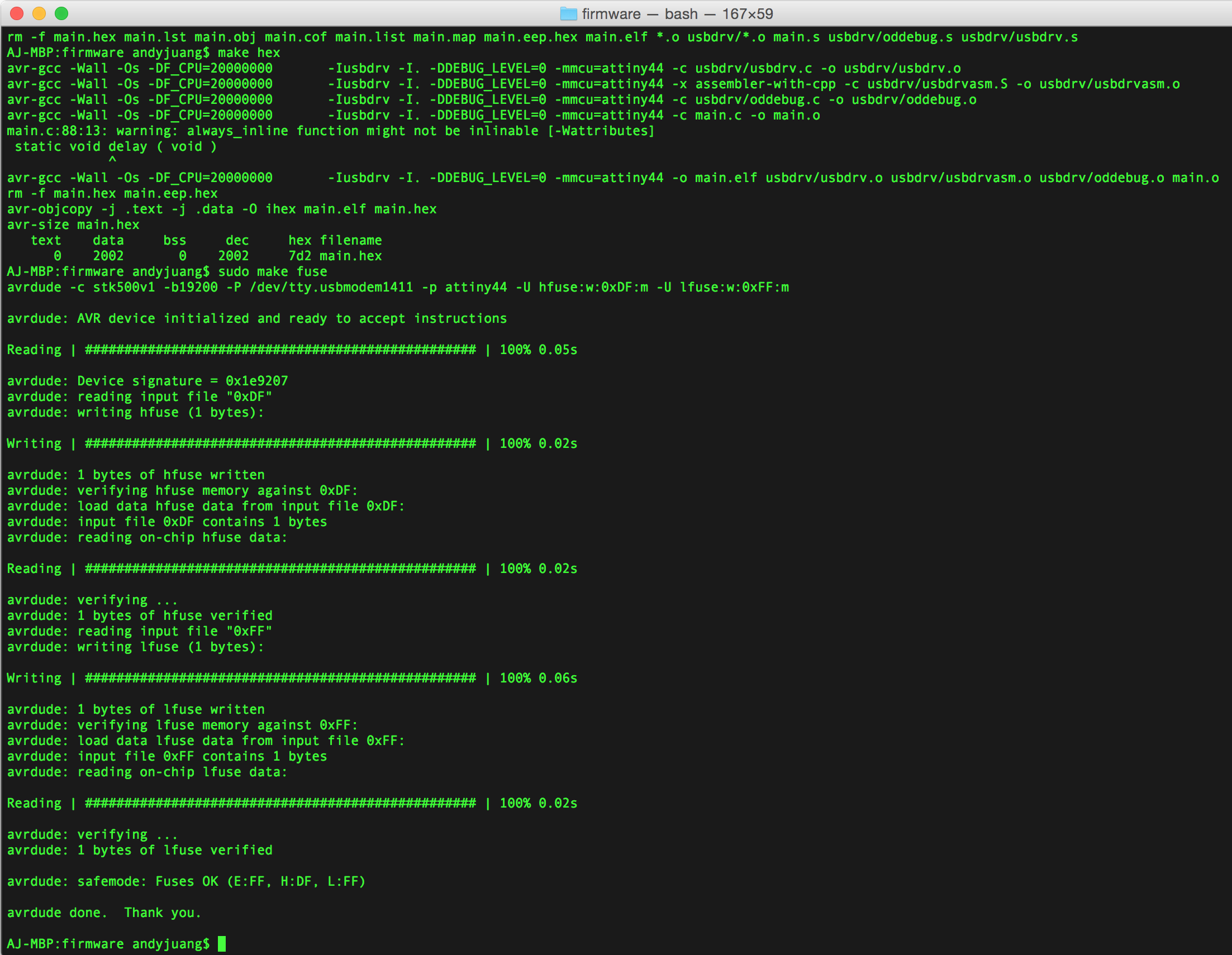
Task: Click 'reading input file "0xFF"' line
Action: click(x=139, y=631)
